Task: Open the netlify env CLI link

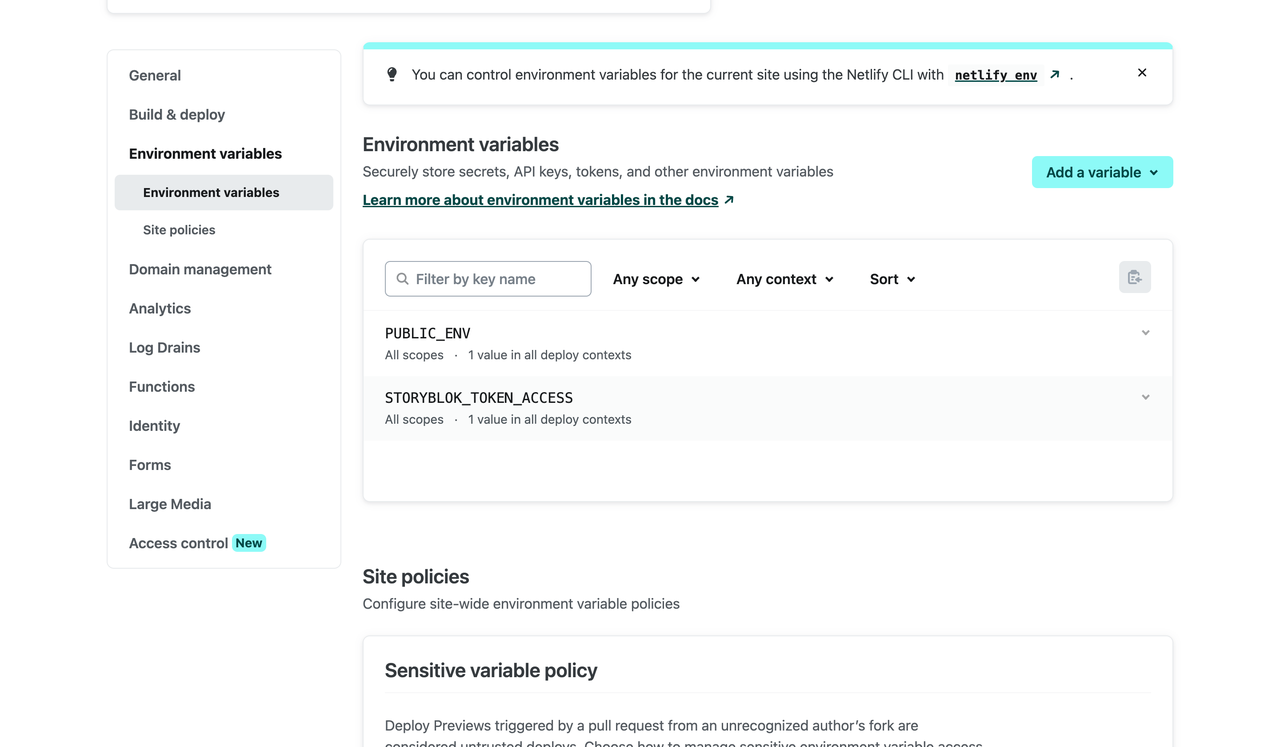Action: click(x=996, y=75)
